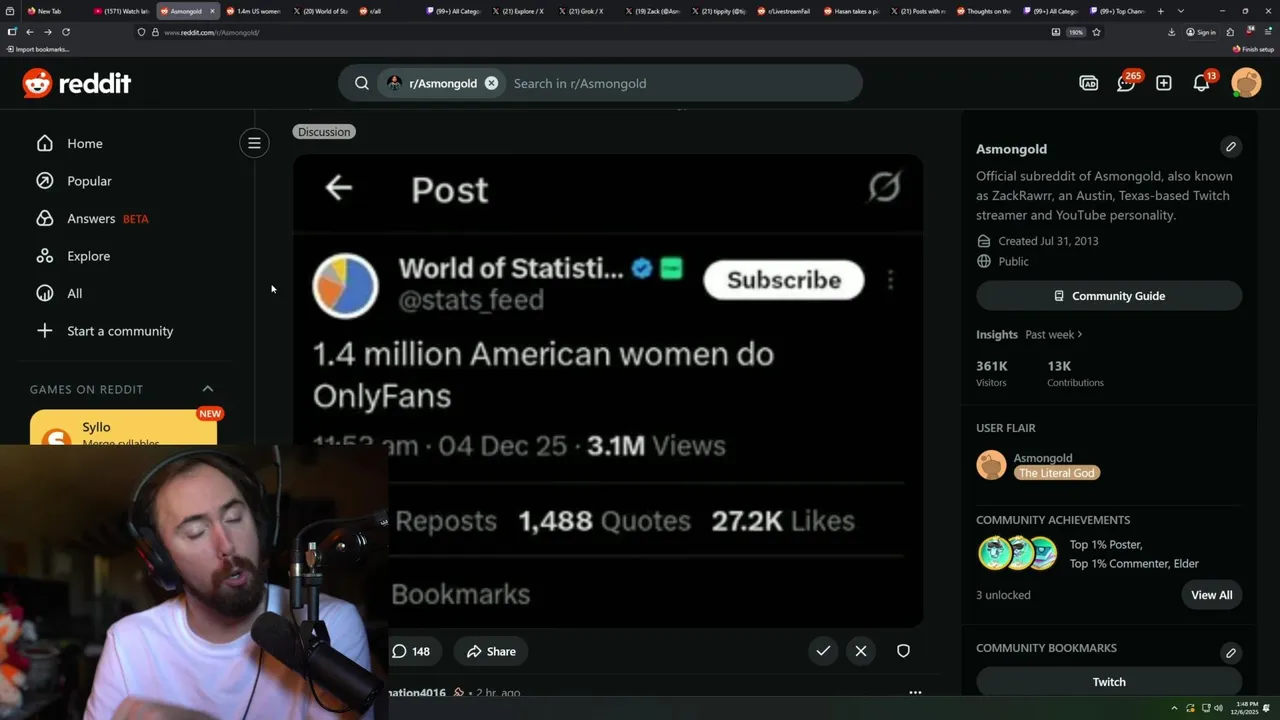This screenshot has width=1280, height=720.
Task: List all tabs dropdown arrow
Action: (1181, 11)
